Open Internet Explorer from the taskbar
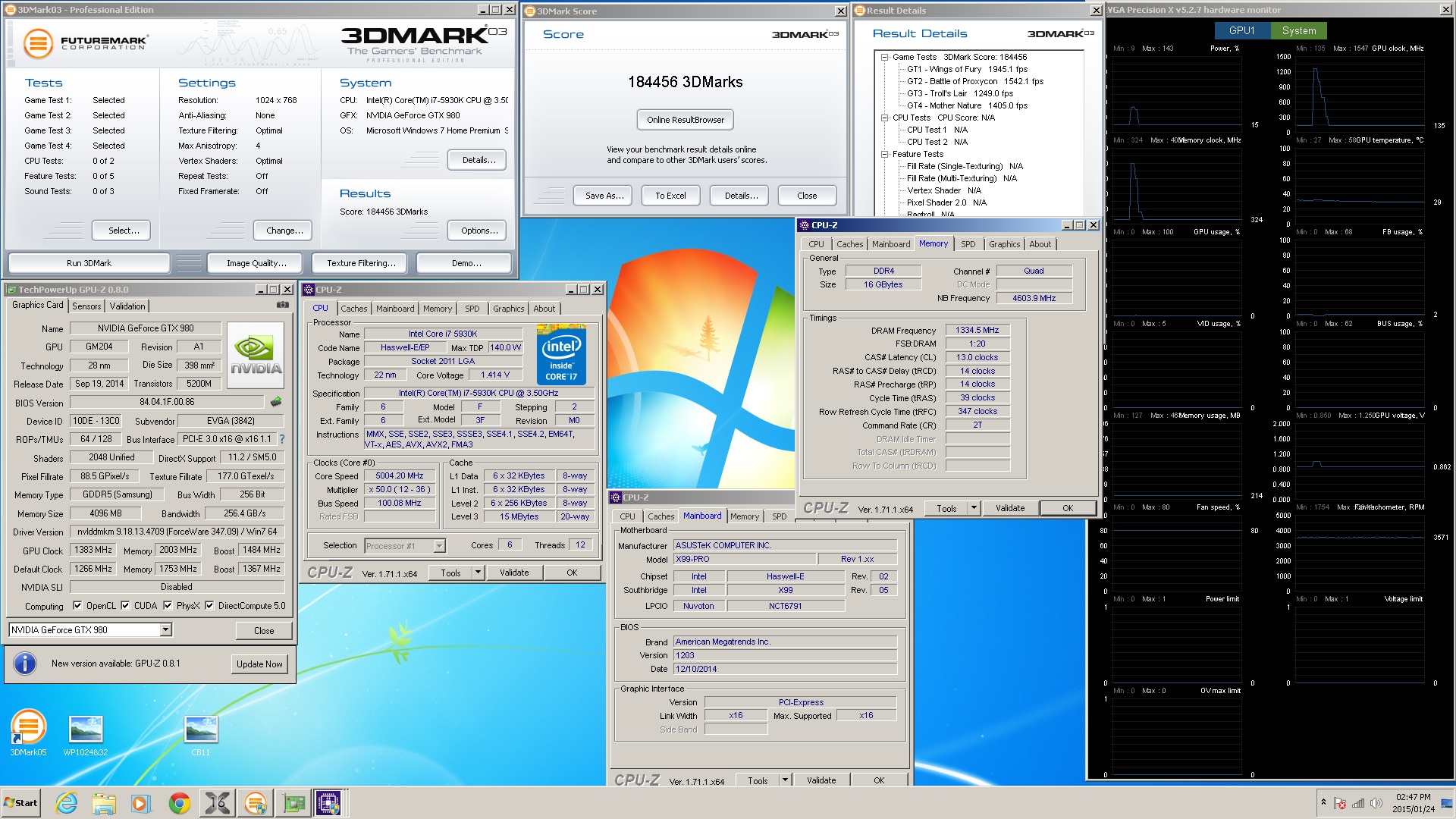Image resolution: width=1456 pixels, height=819 pixels. (67, 803)
